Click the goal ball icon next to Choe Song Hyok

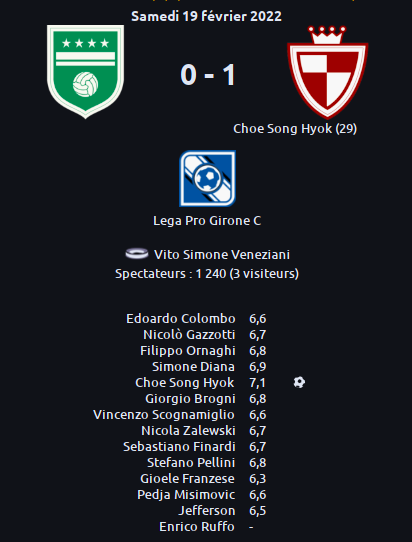point(299,382)
